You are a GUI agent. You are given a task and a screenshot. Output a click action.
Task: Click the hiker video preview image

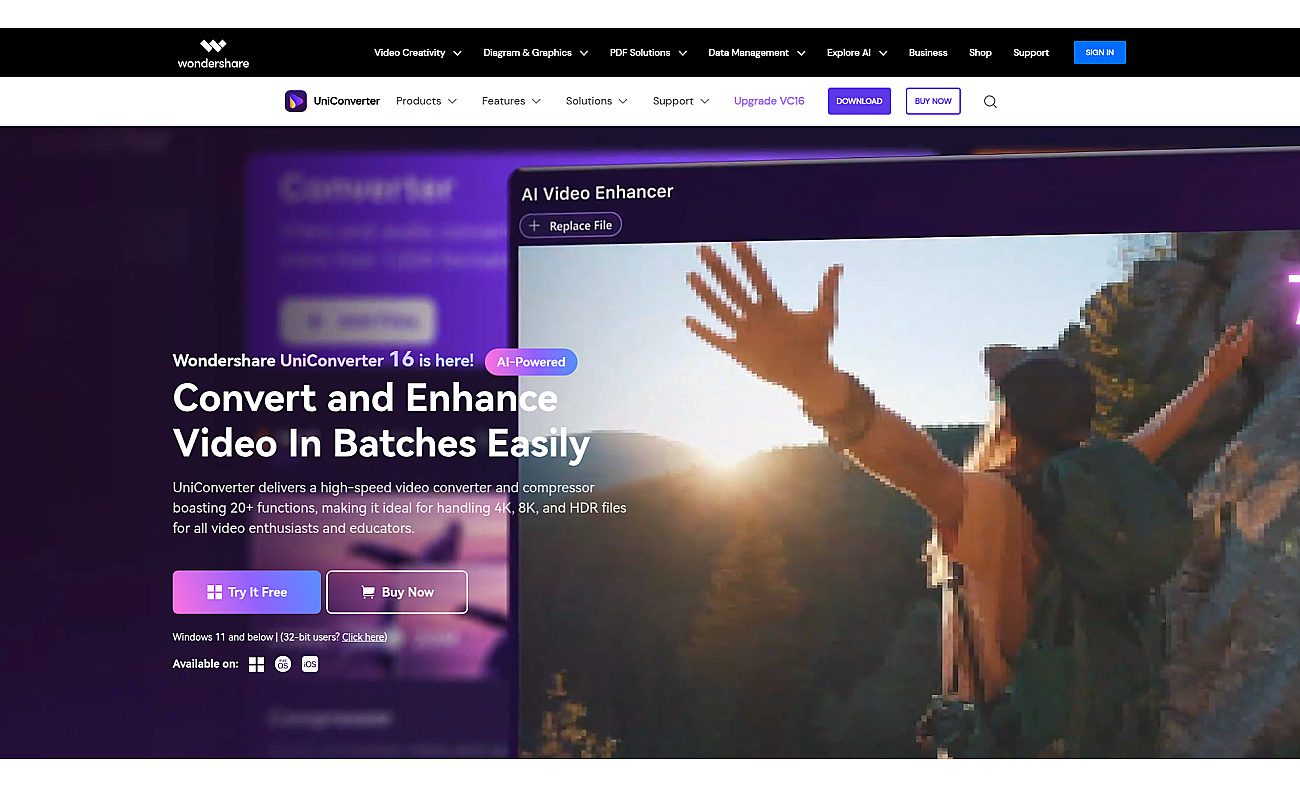point(909,495)
